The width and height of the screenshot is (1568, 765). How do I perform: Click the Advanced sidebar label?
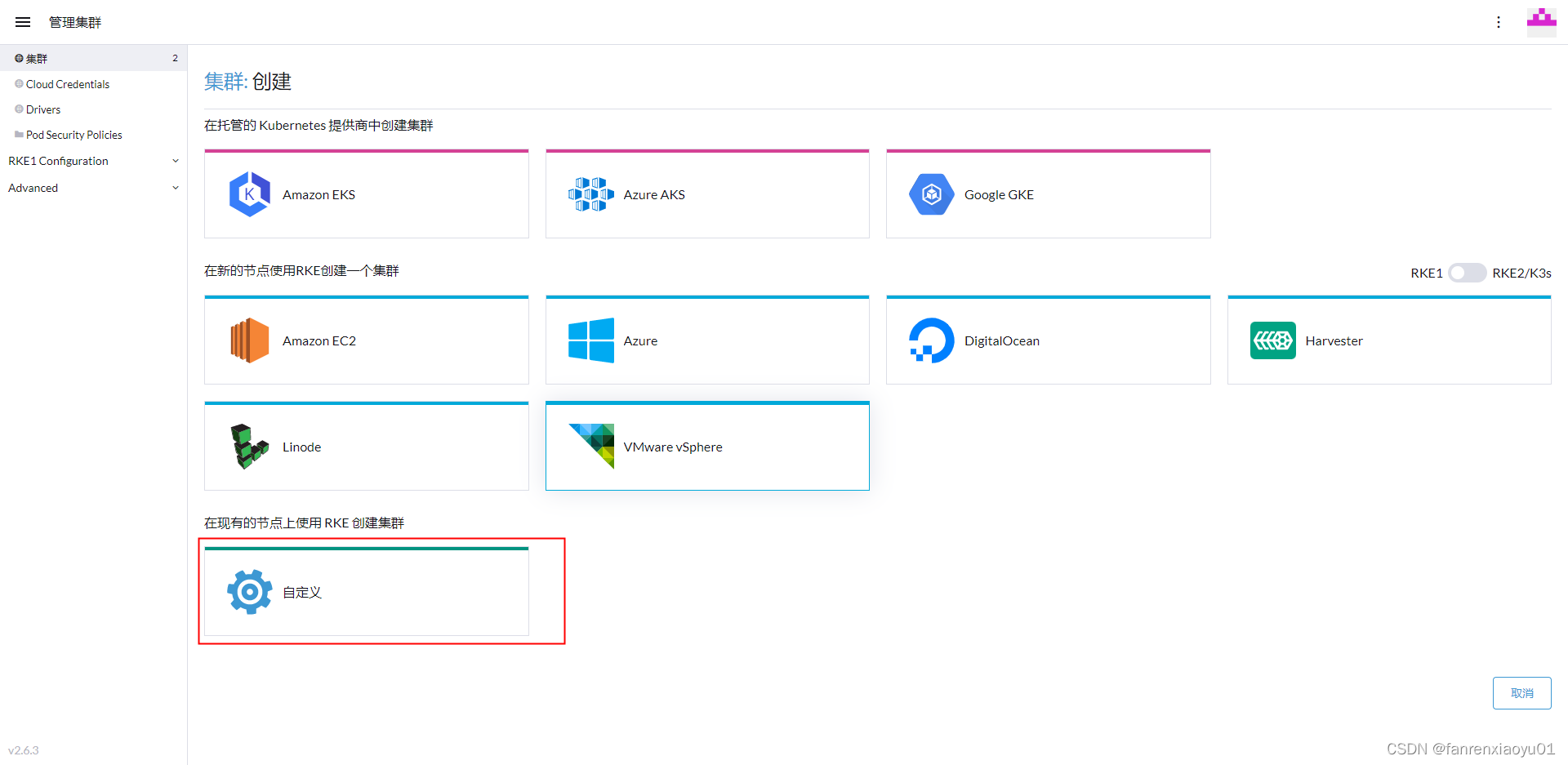pyautogui.click(x=33, y=188)
